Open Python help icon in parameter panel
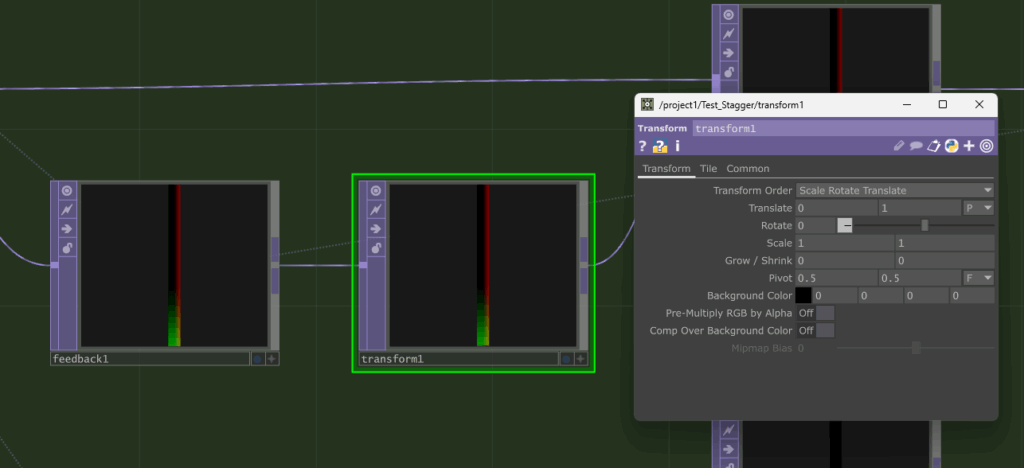Image resolution: width=1024 pixels, height=468 pixels. [660, 146]
